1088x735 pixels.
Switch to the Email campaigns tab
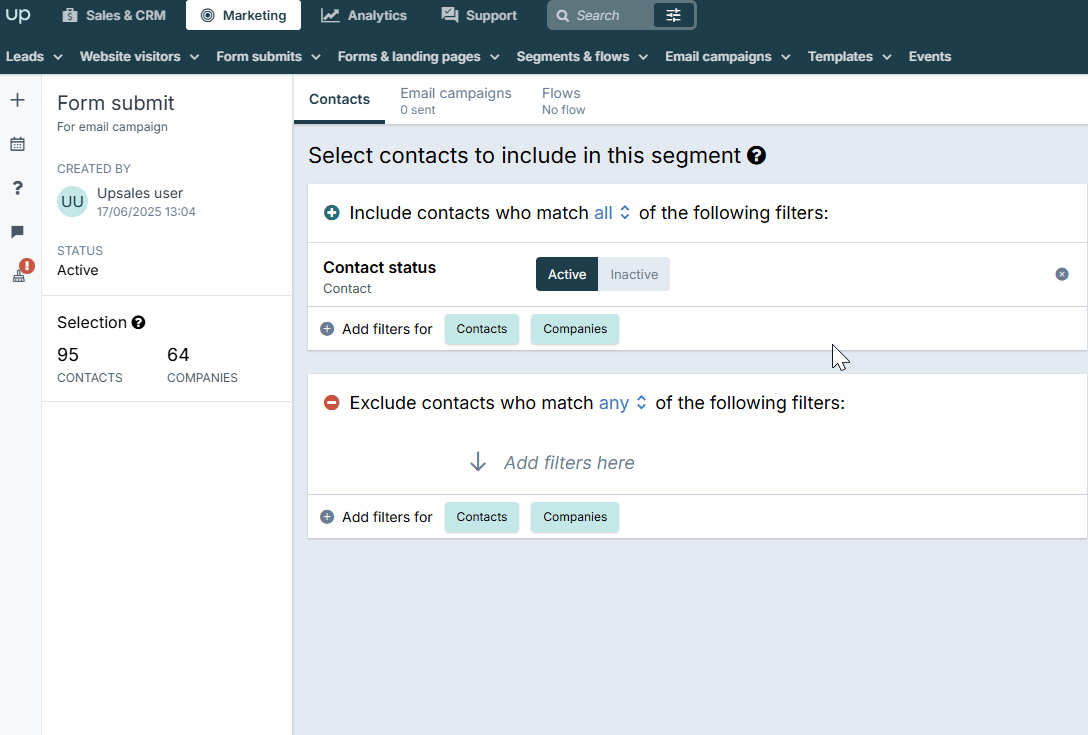click(456, 101)
